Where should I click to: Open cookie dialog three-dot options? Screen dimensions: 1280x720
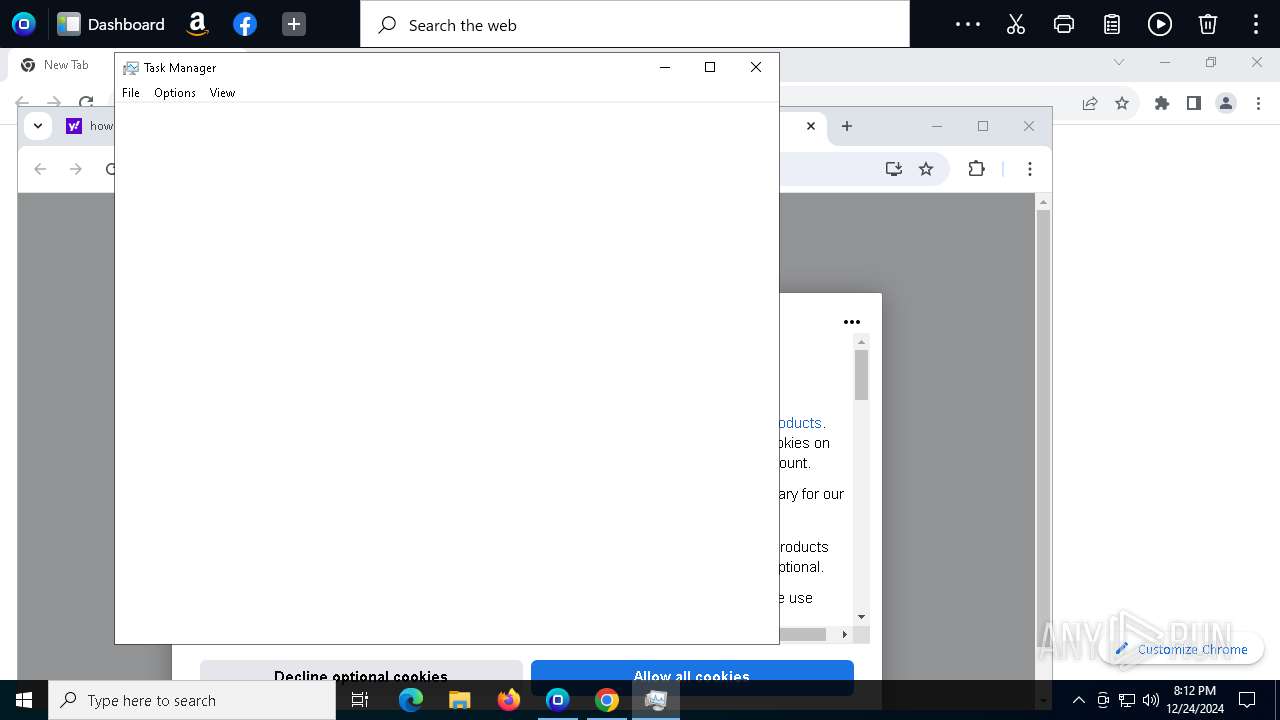852,322
